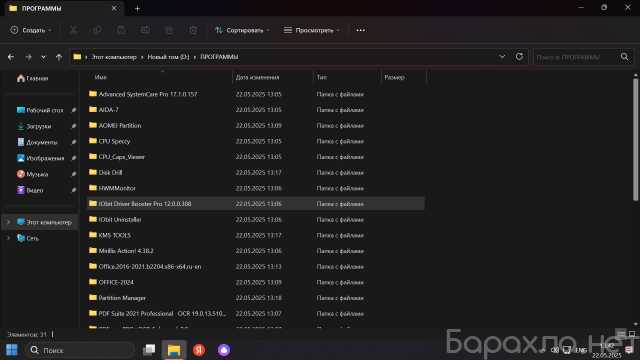Expand recent locations chevron

point(44,57)
